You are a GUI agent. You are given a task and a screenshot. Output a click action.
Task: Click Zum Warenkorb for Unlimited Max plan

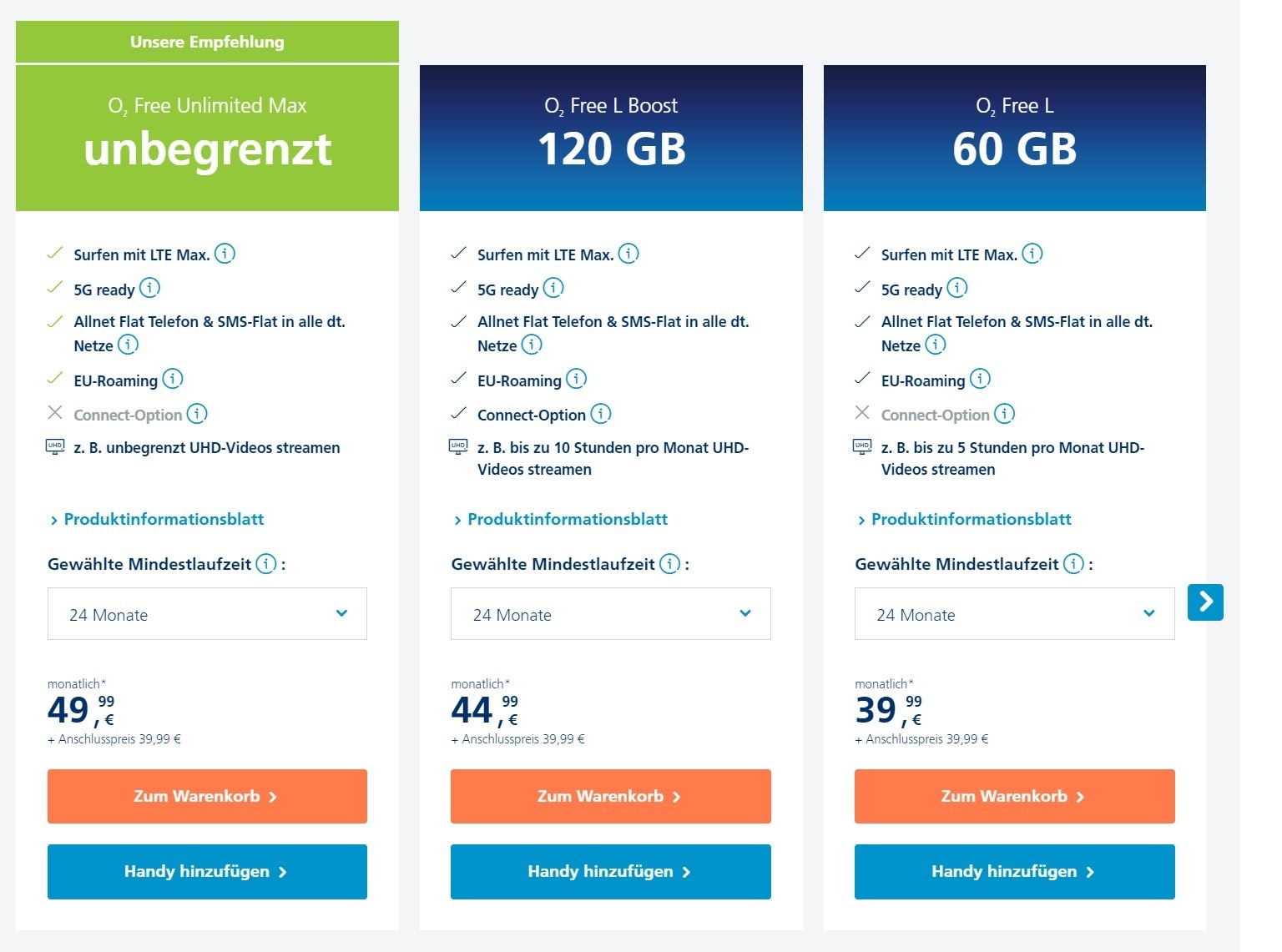point(207,796)
